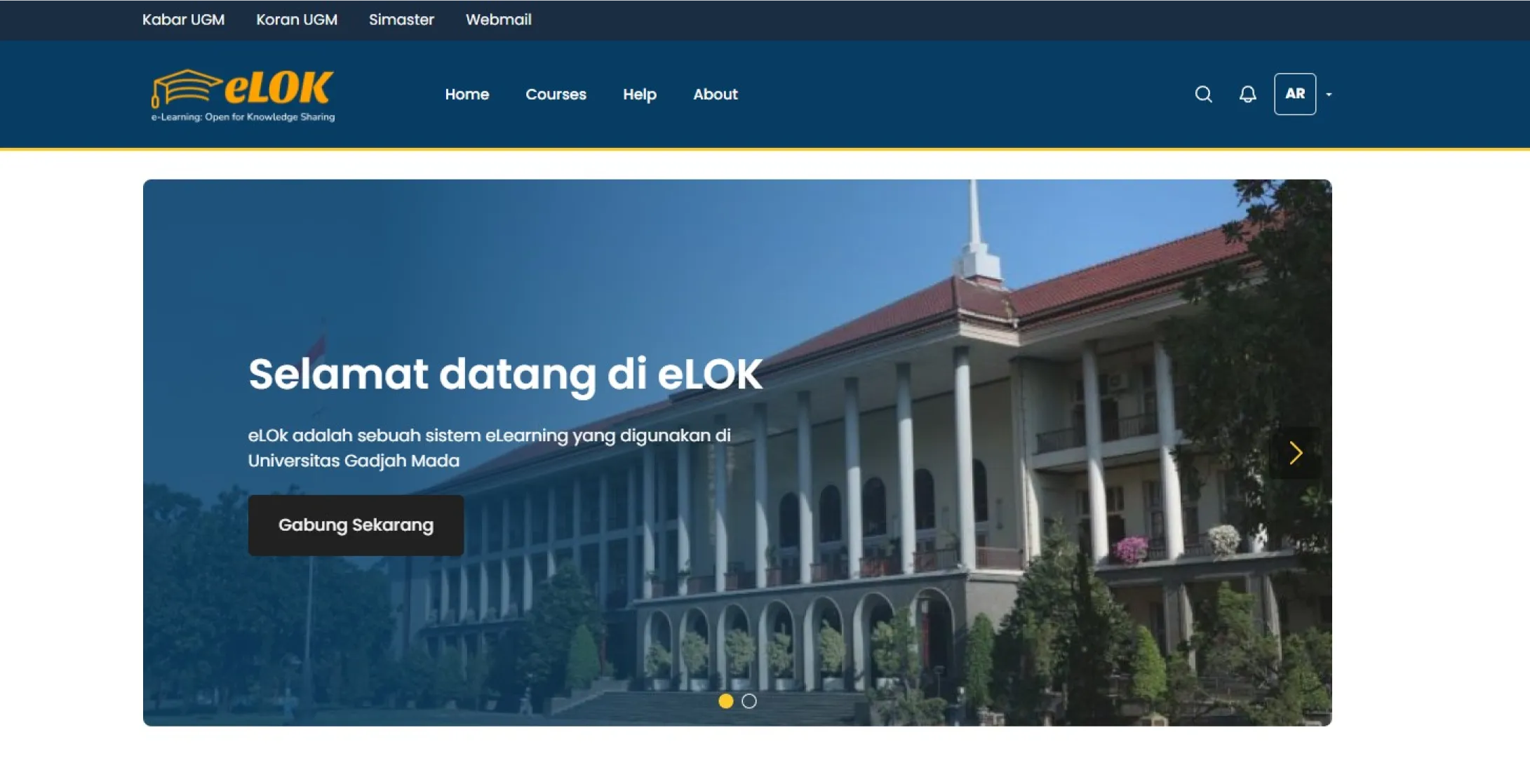The image size is (1530, 784).
Task: Open the notifications bell
Action: click(x=1248, y=94)
